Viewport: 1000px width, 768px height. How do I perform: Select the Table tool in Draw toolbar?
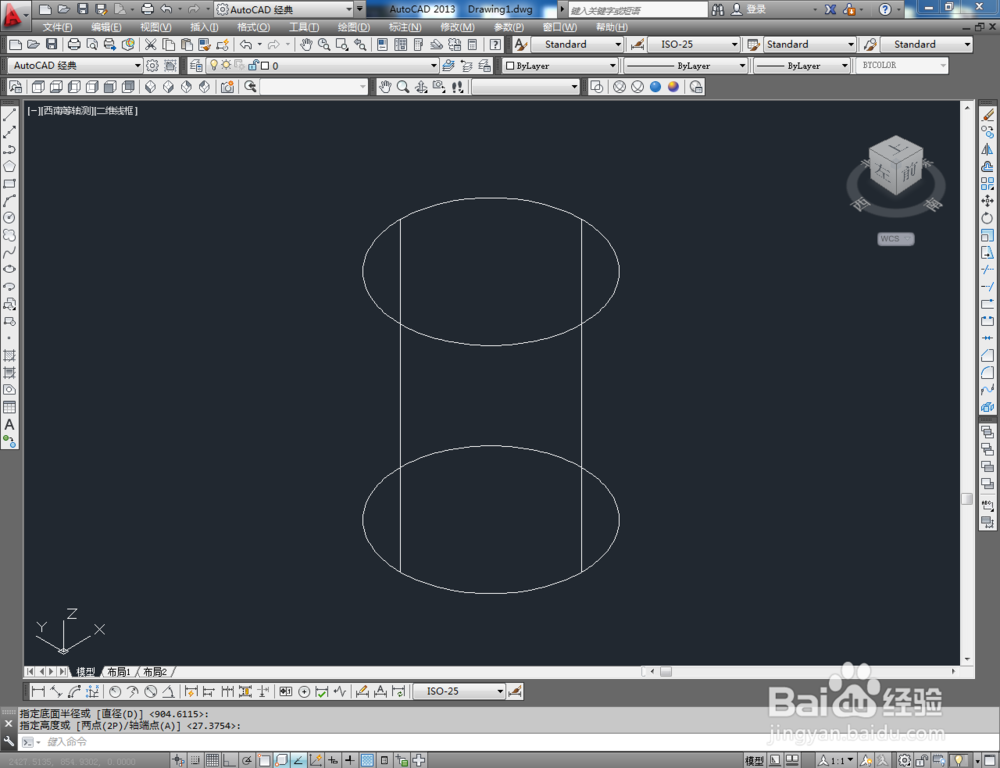[10, 407]
